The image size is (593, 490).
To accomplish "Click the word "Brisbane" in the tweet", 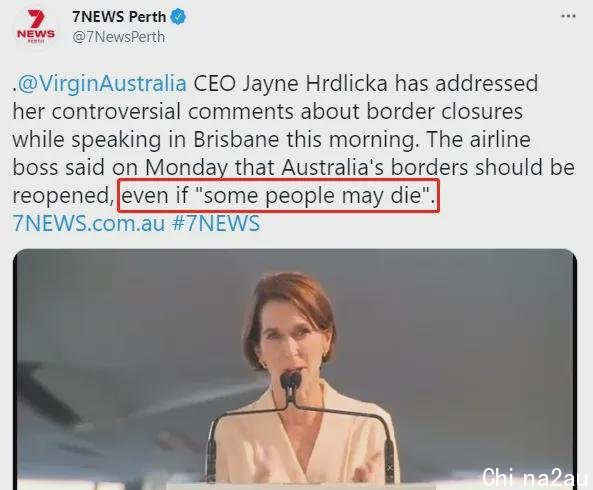I will click(236, 140).
